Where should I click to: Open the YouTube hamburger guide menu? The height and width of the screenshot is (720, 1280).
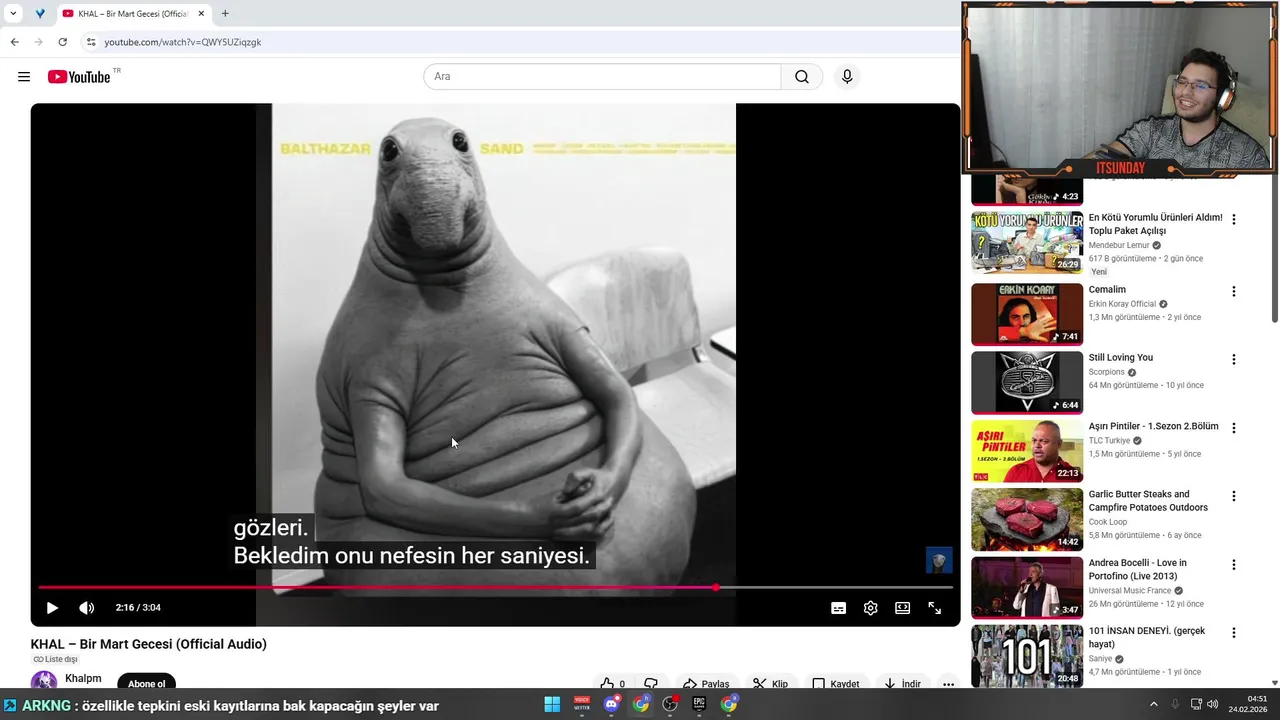(x=24, y=77)
